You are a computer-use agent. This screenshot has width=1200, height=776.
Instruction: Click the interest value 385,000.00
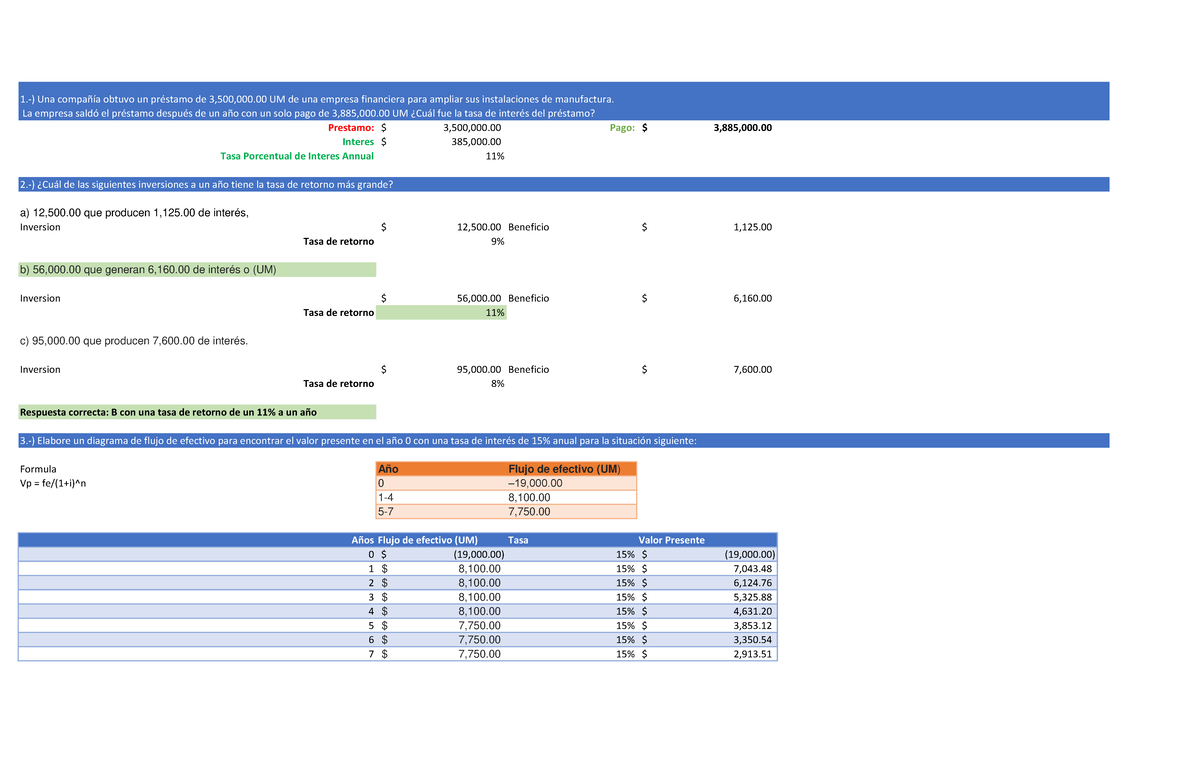(476, 142)
